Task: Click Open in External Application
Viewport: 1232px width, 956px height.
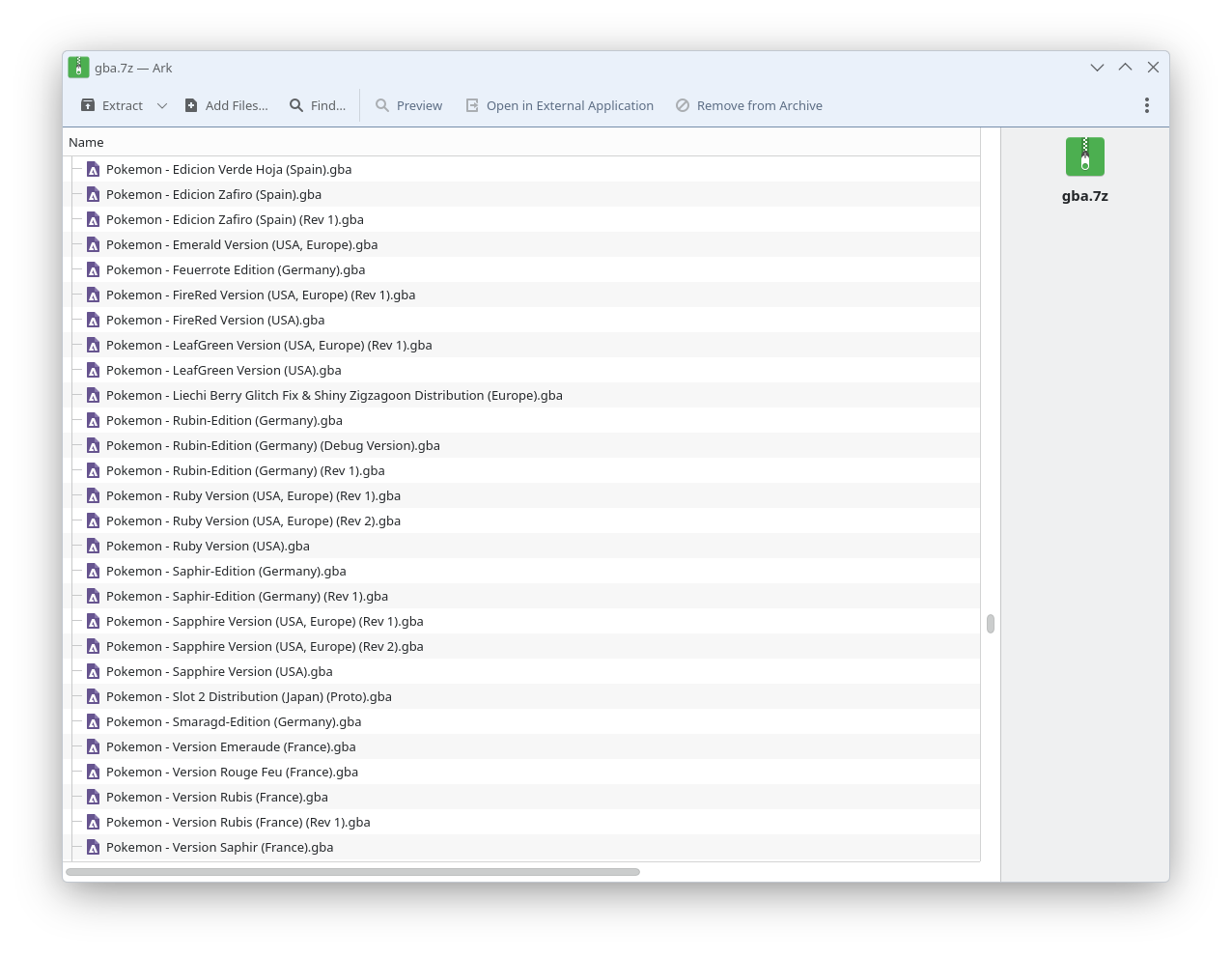Action: point(560,105)
